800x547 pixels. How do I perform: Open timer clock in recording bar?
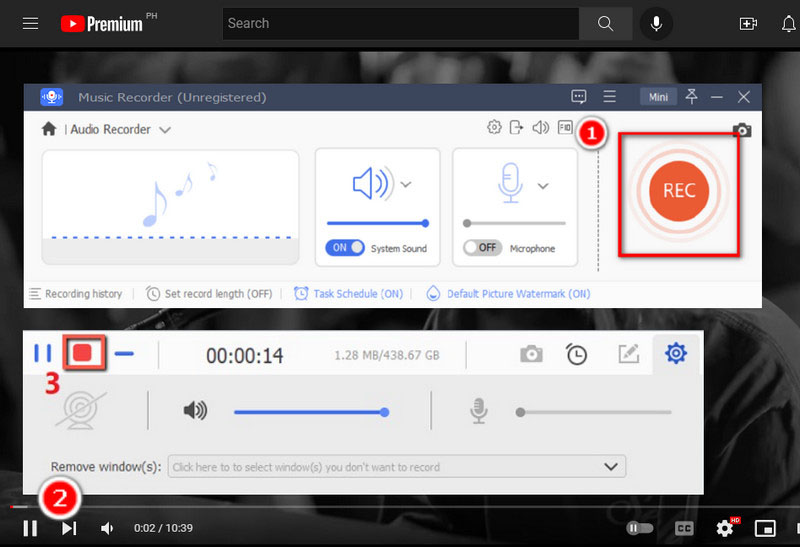coord(577,354)
